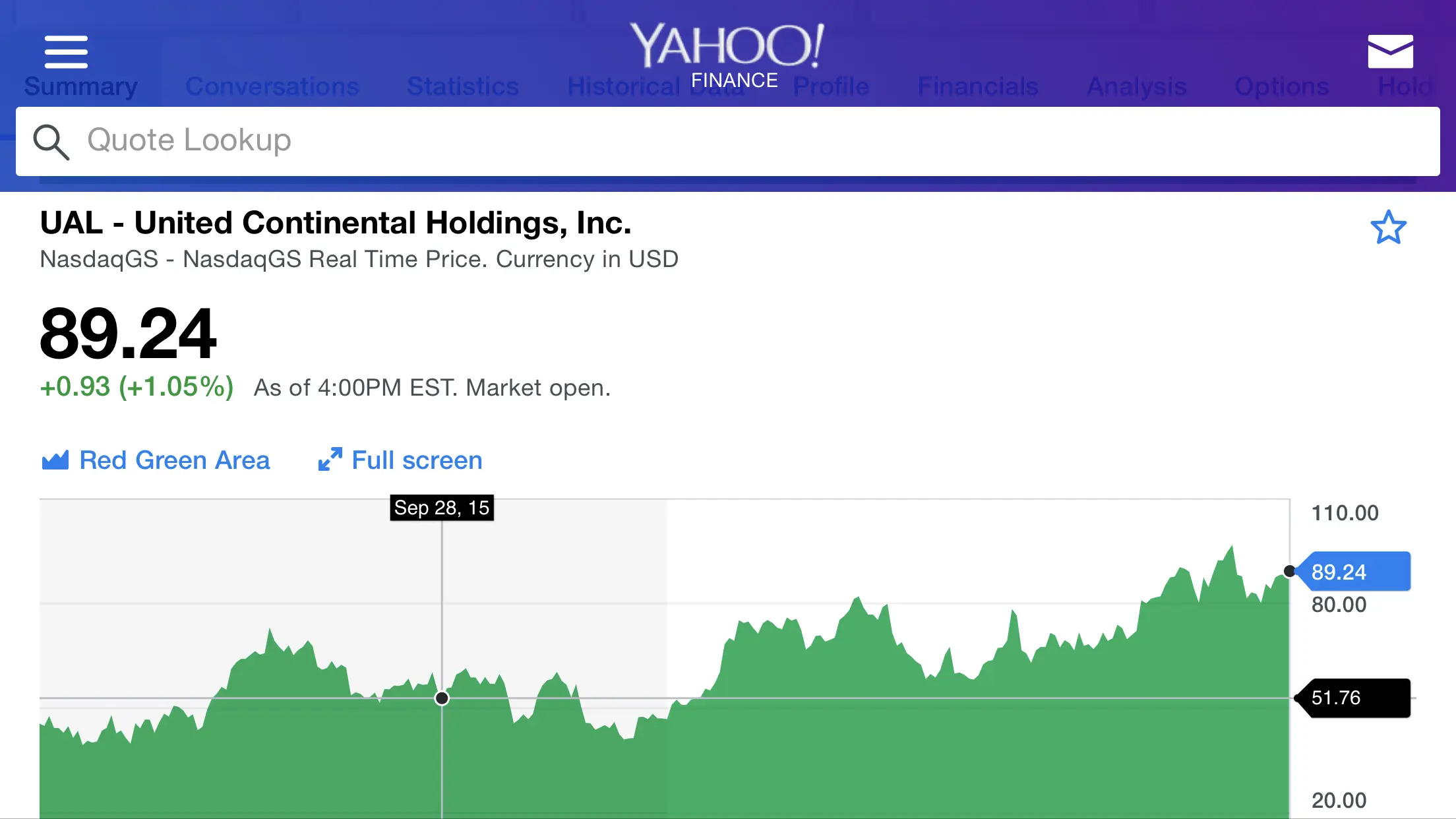The width and height of the screenshot is (1456, 819).
Task: Click the Red Green Area chart icon
Action: point(55,460)
